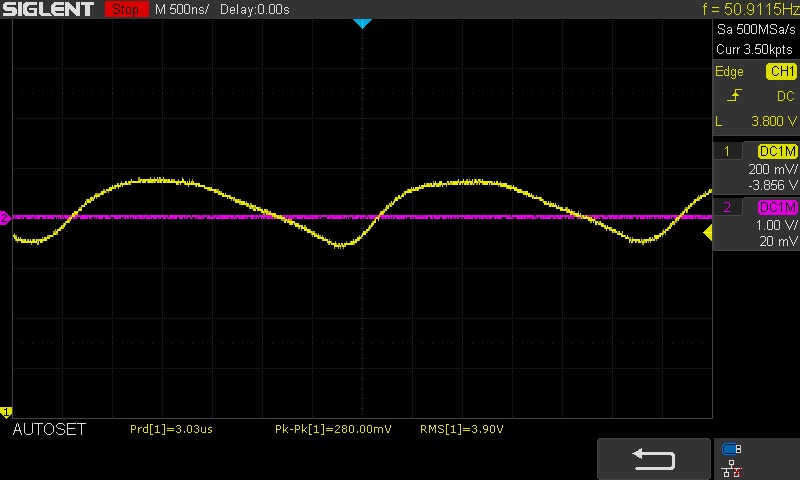
Task: Click the Curr 3.50kpts memory depth text
Action: [754, 49]
